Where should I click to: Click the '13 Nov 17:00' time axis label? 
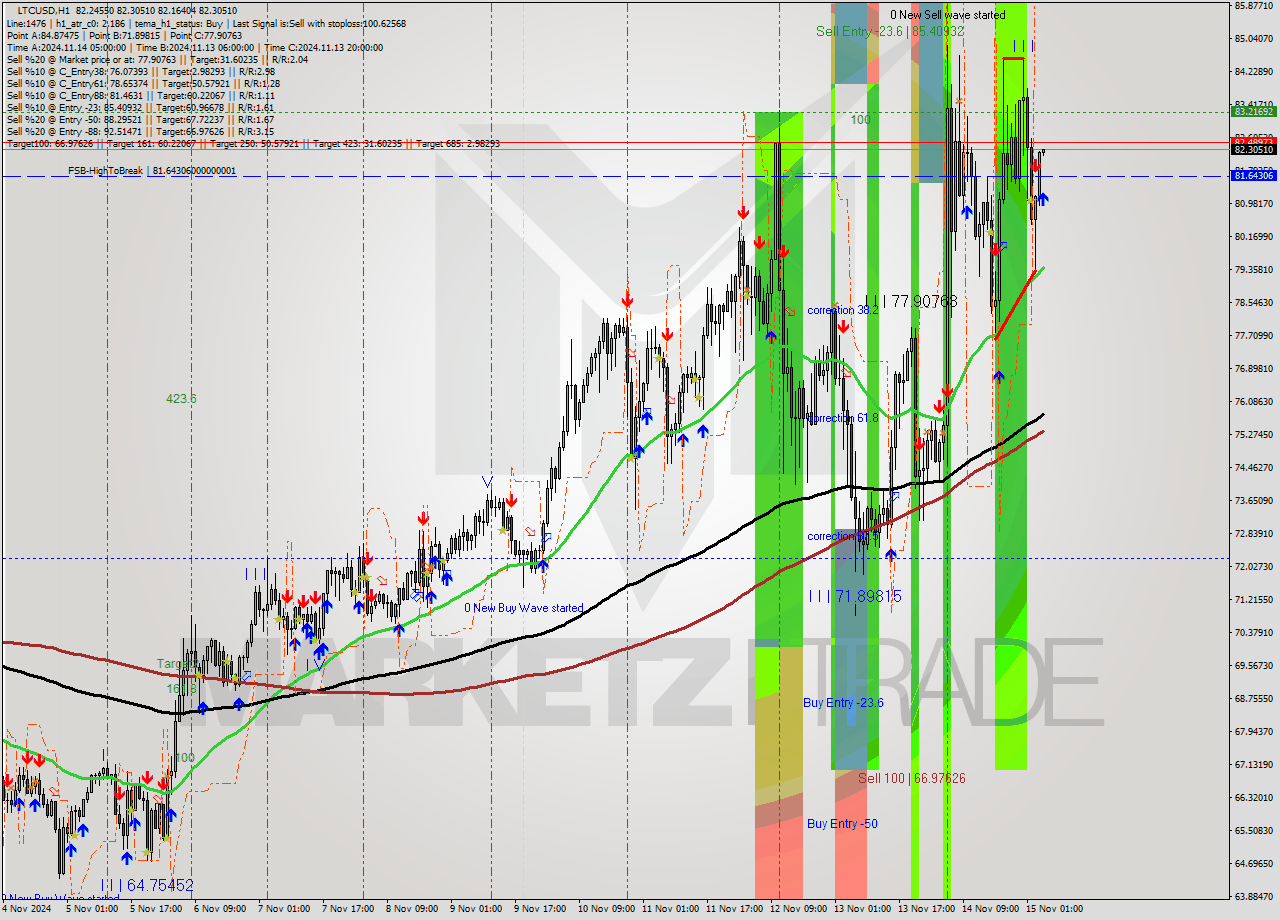(x=929, y=909)
